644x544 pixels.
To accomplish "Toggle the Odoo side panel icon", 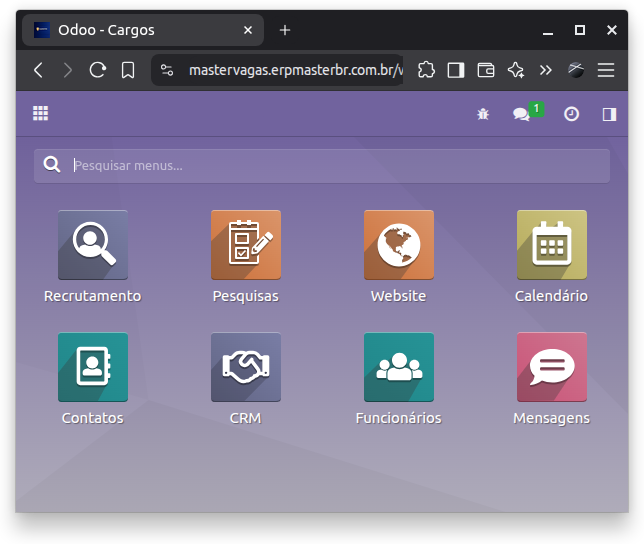I will click(x=609, y=114).
